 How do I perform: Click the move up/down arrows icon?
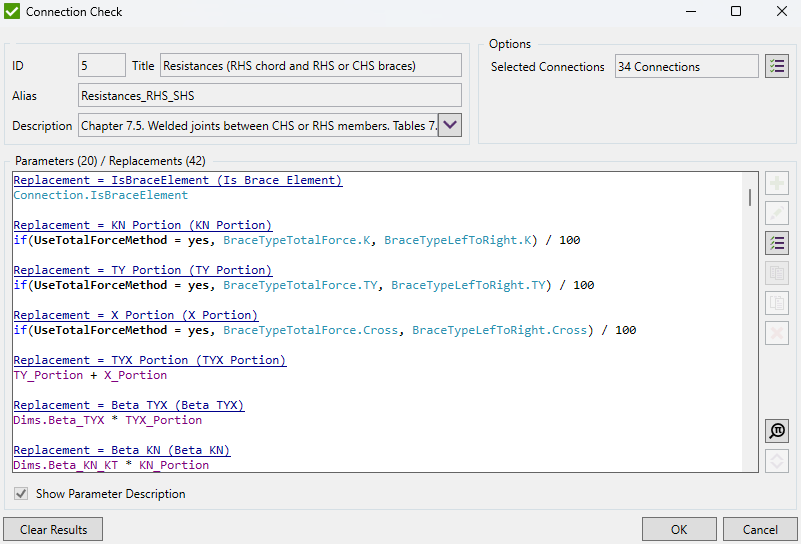777,461
